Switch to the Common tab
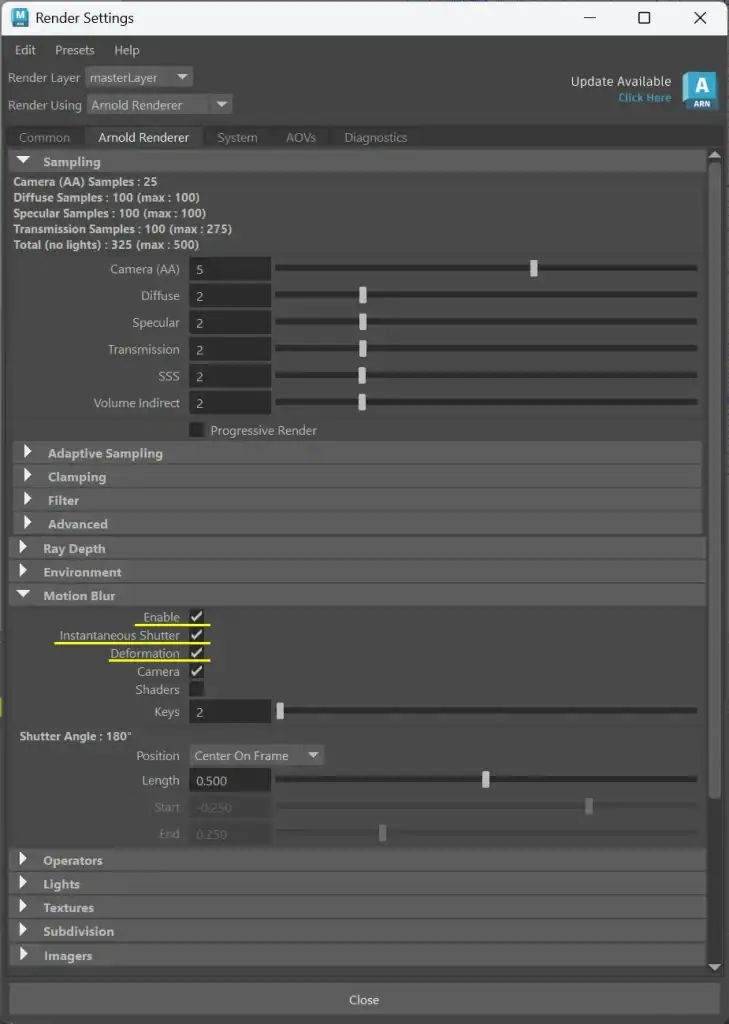 pos(44,138)
